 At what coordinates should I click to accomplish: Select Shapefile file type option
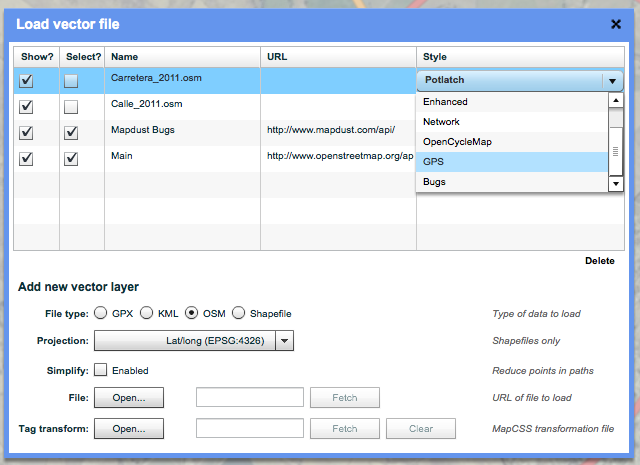tap(239, 314)
